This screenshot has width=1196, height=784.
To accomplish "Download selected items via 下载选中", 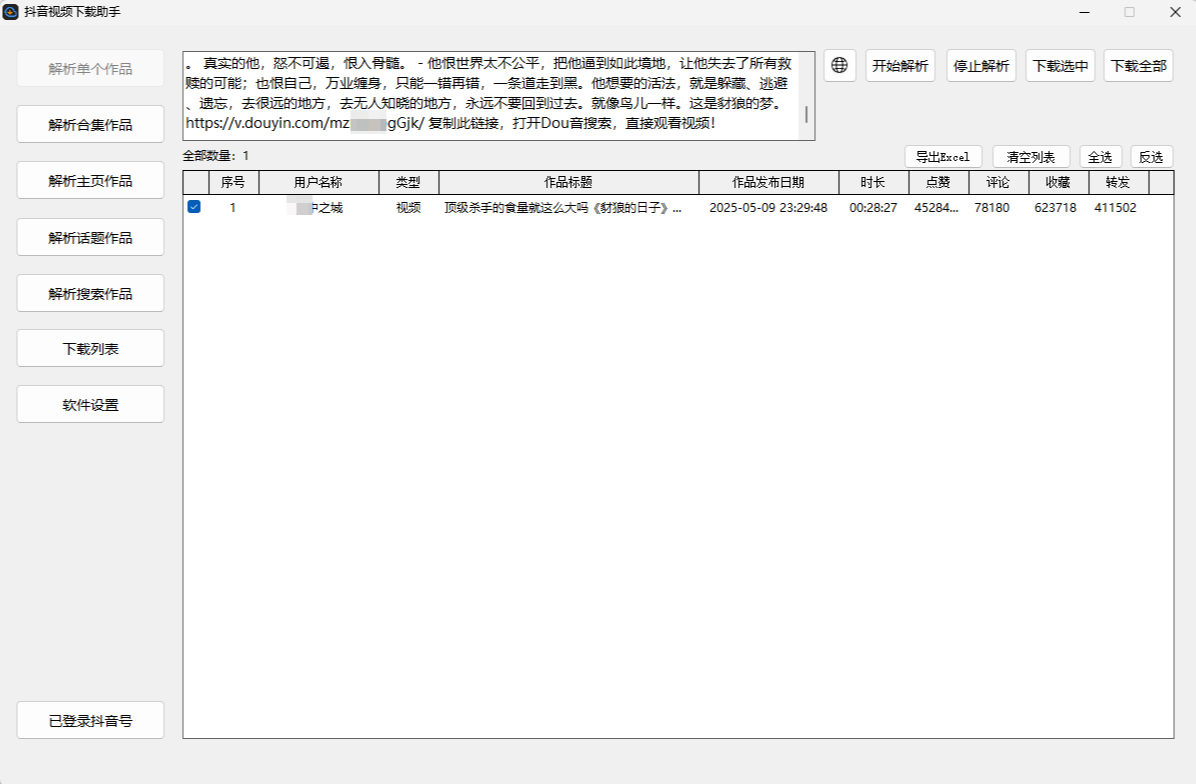I will tap(1060, 66).
